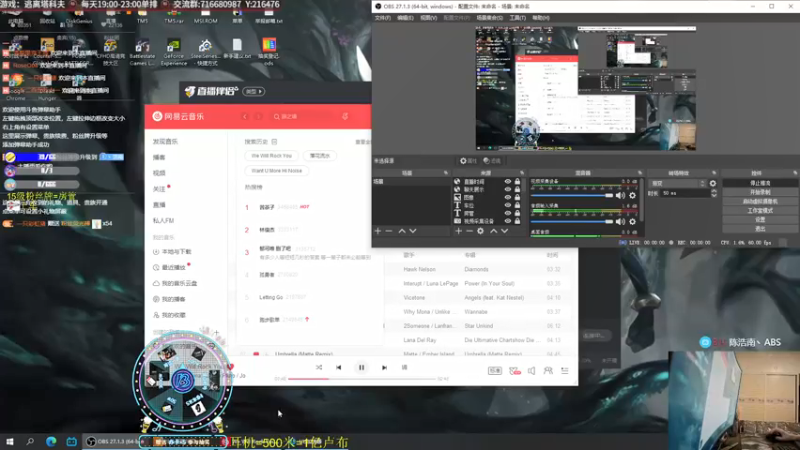Pop out the OBS audio mixer dock

pyautogui.click(x=640, y=173)
